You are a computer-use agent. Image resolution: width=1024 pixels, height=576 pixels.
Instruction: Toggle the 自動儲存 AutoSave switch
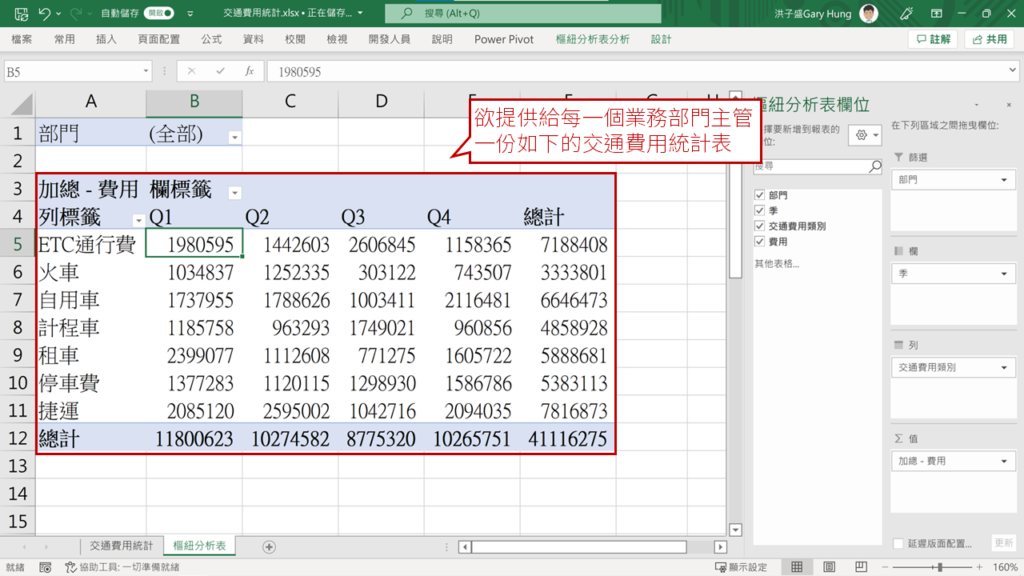tap(159, 13)
